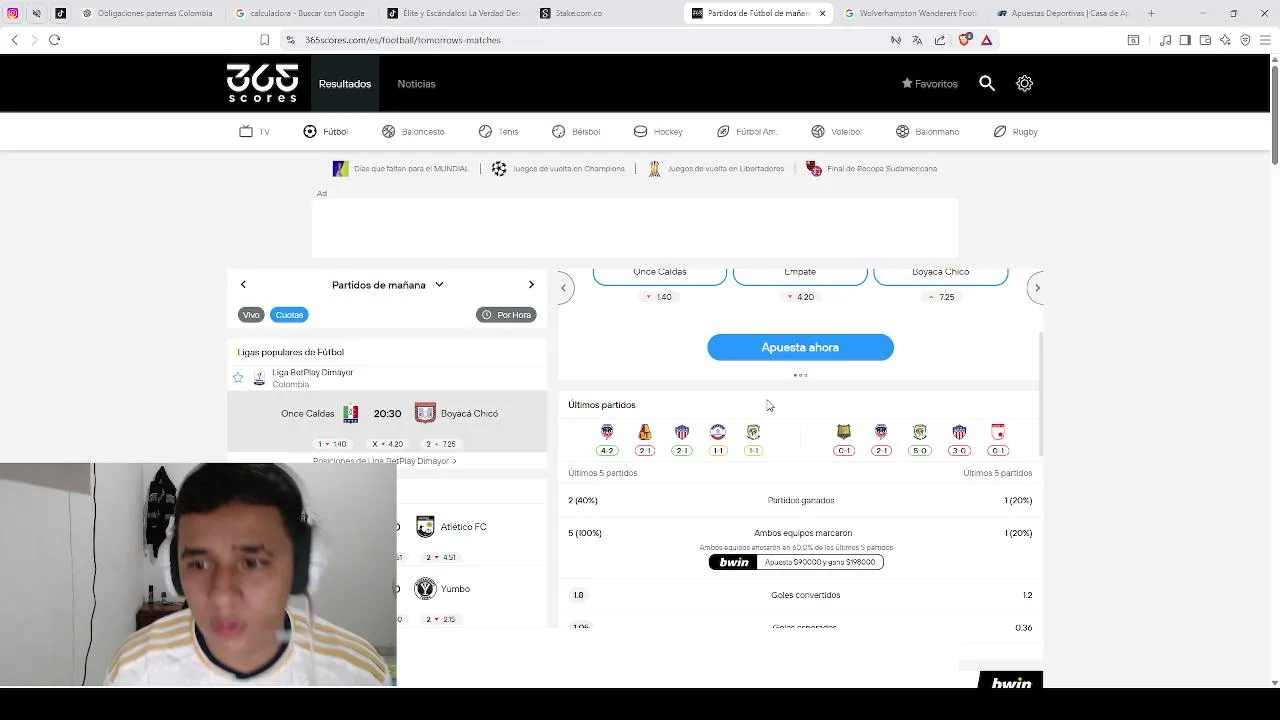Image resolution: width=1280 pixels, height=720 pixels.
Task: Click the Apuesta ahora button
Action: click(800, 347)
